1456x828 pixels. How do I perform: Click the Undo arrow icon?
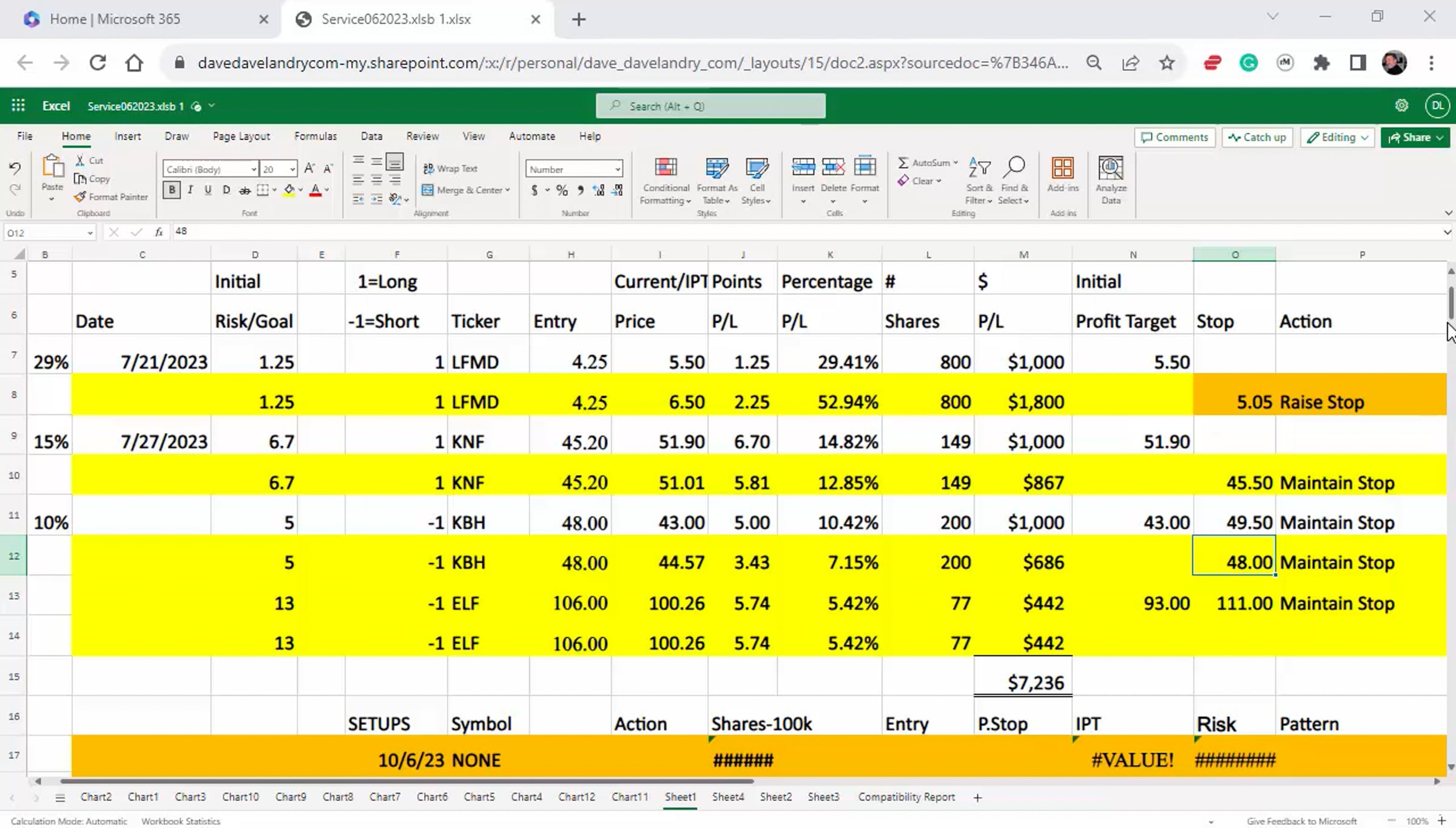15,168
